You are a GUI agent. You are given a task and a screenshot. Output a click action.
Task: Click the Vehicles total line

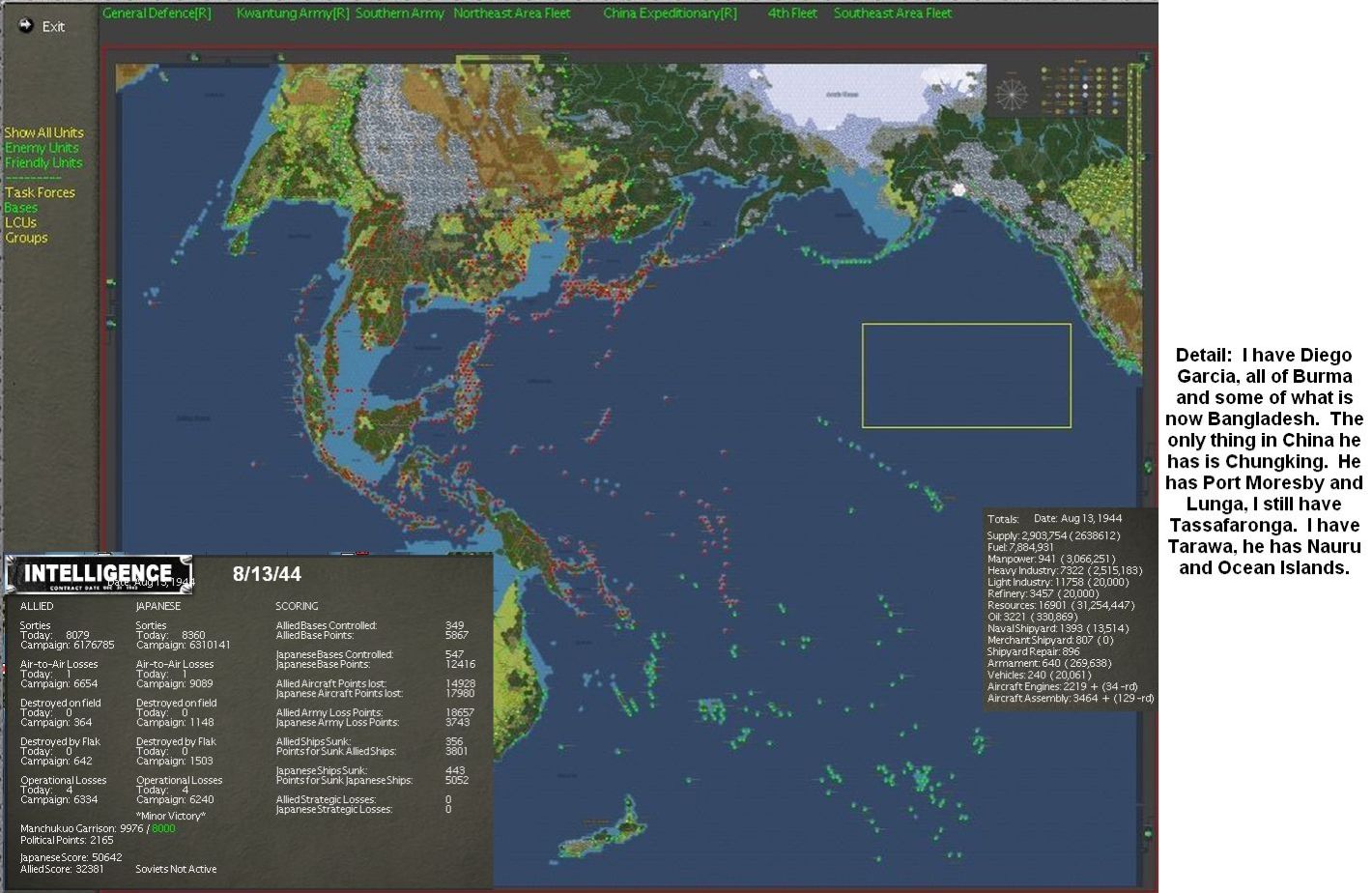coord(1039,675)
